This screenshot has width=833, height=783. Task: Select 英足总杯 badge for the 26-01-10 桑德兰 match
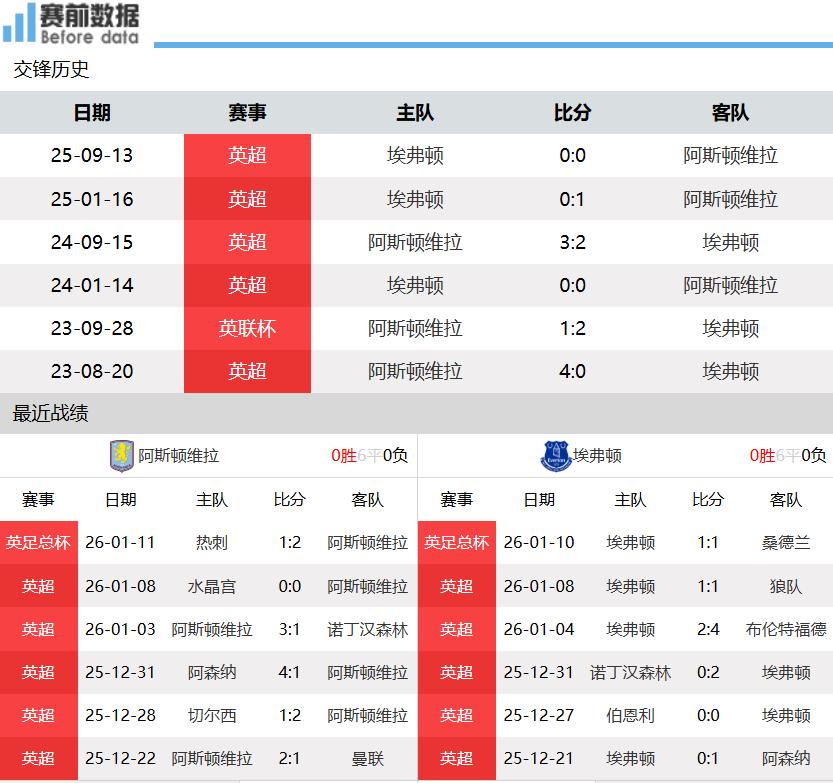click(x=456, y=543)
